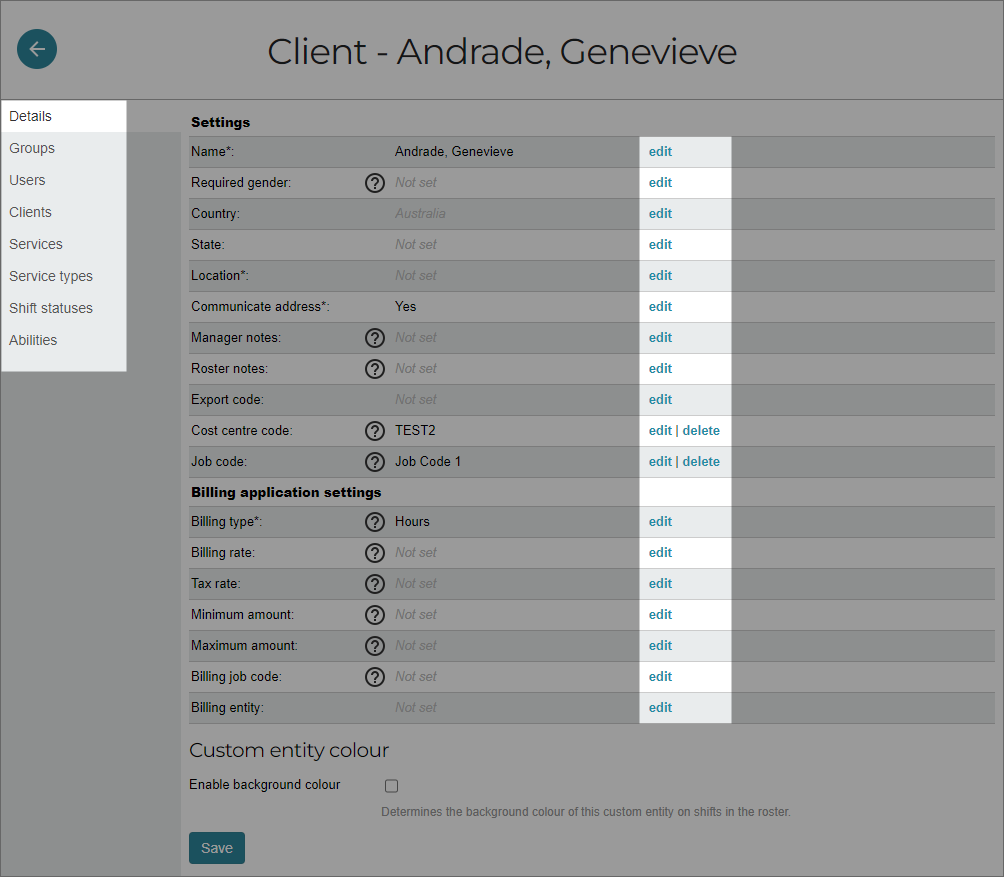Open help icon for Cost centre code
This screenshot has height=877, width=1004.
(x=375, y=431)
